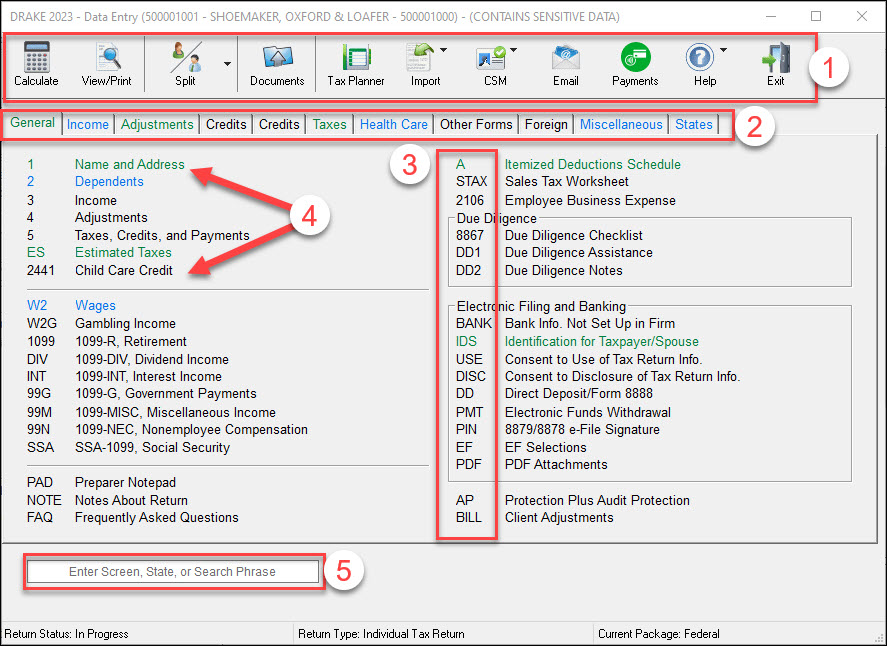Viewport: 887px width, 646px height.
Task: Expand the Import dropdown arrow
Action: pyautogui.click(x=443, y=50)
